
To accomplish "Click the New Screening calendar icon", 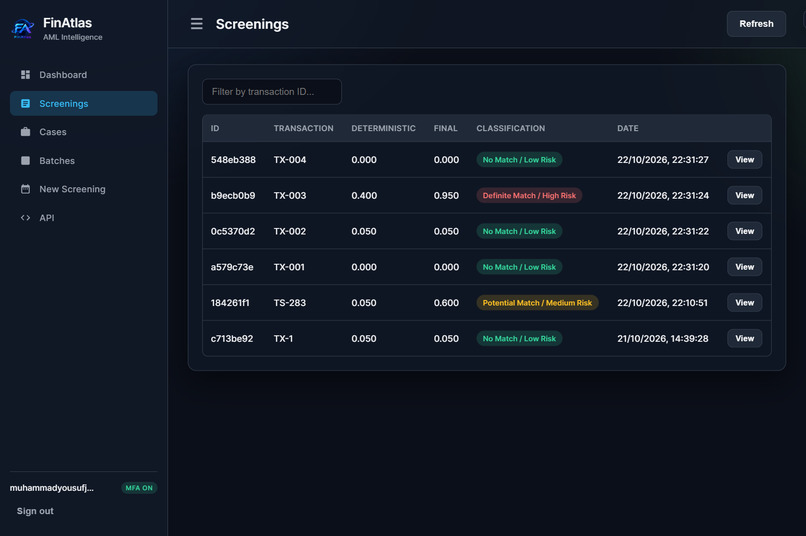I will click(x=25, y=189).
